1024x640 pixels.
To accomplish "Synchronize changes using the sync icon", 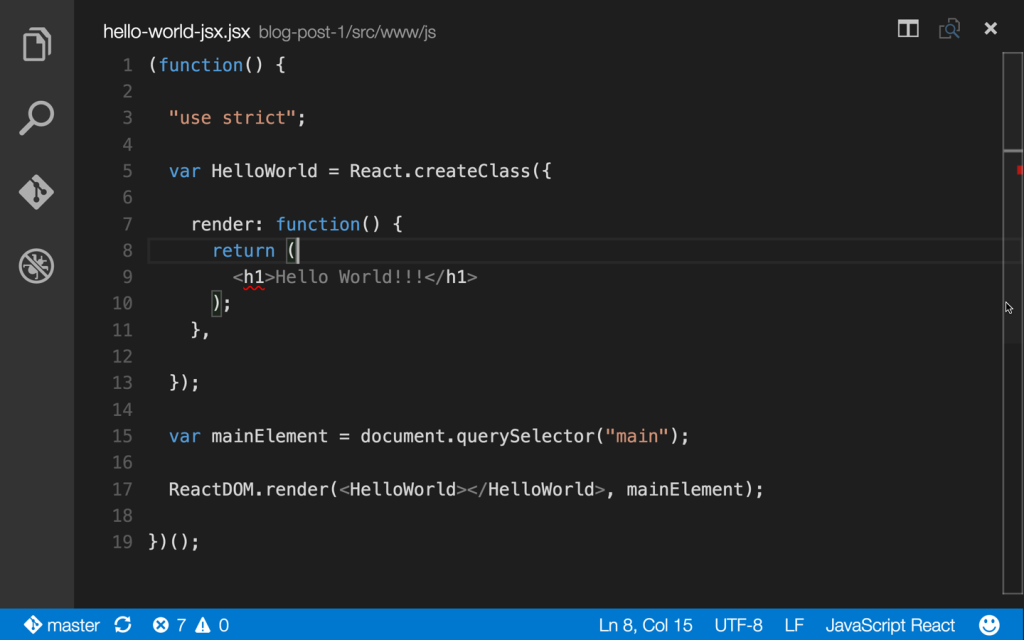I will pos(123,625).
